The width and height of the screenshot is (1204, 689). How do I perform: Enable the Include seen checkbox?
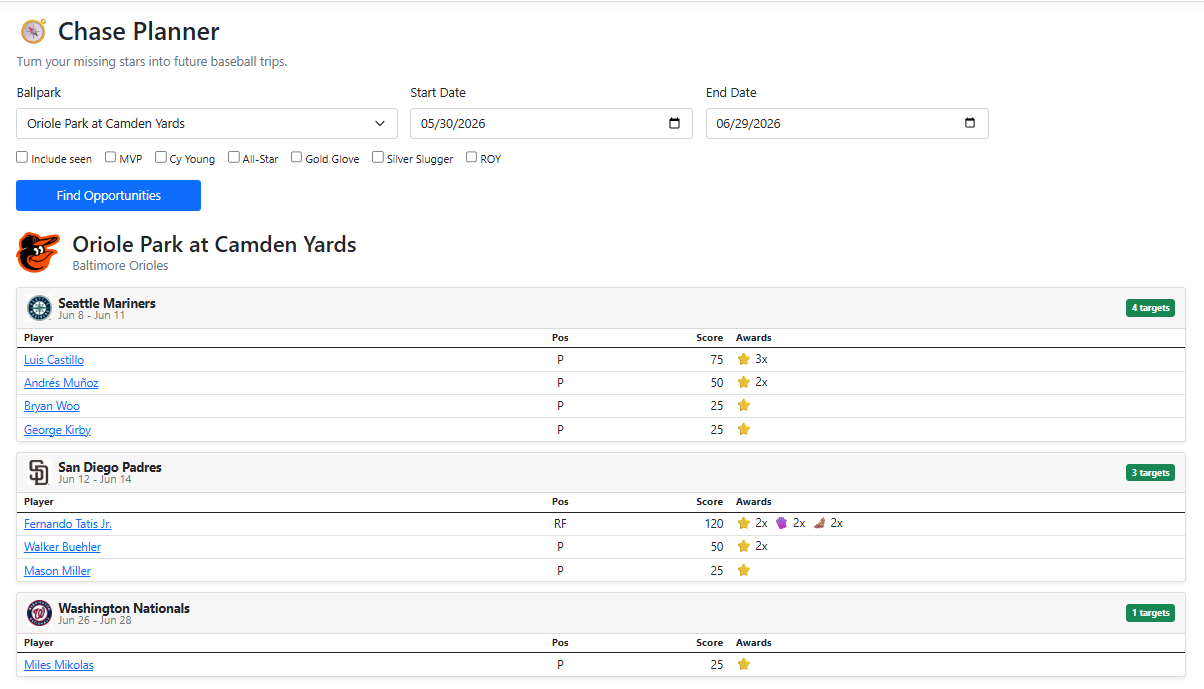22,157
